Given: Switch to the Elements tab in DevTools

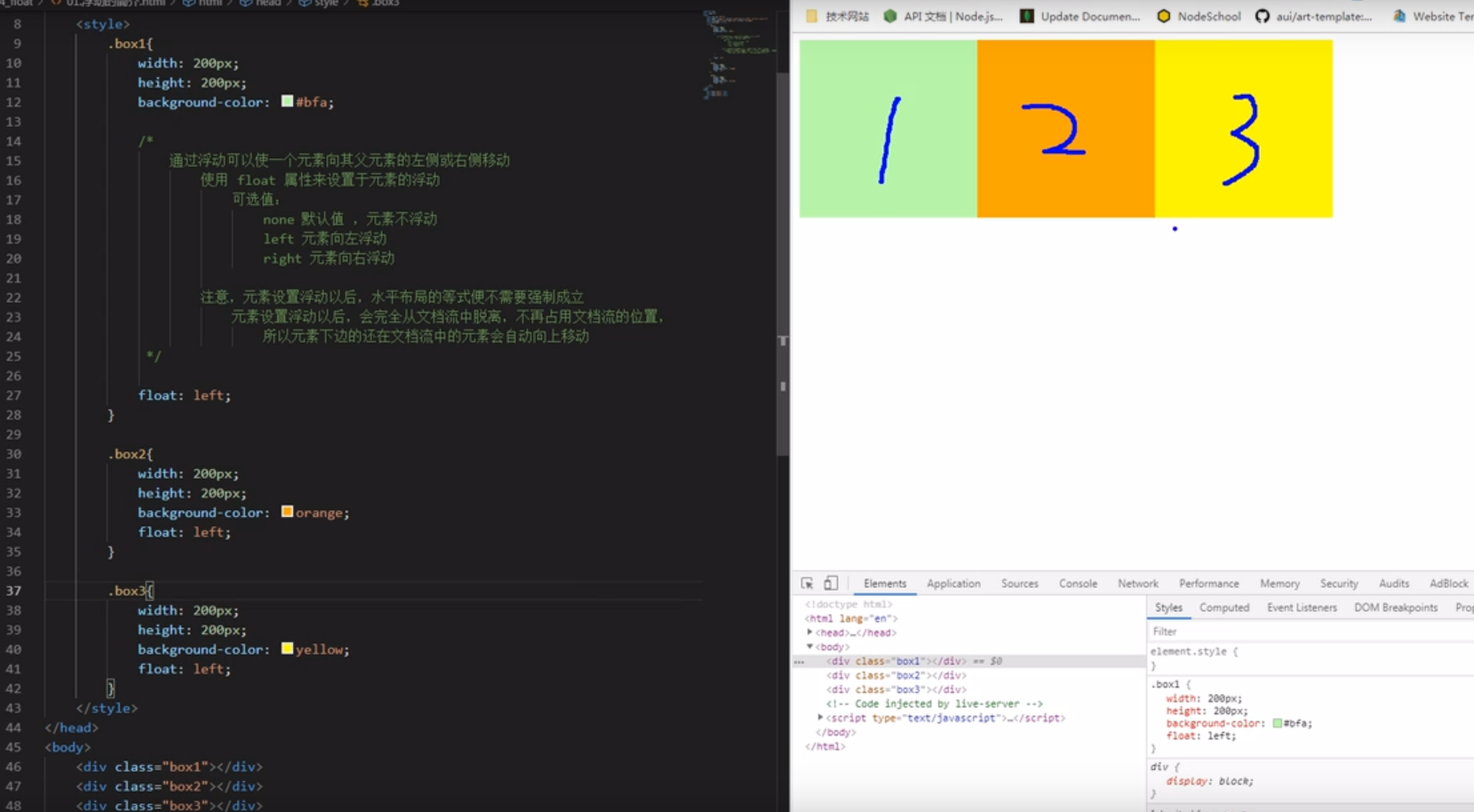Looking at the screenshot, I should click(885, 584).
